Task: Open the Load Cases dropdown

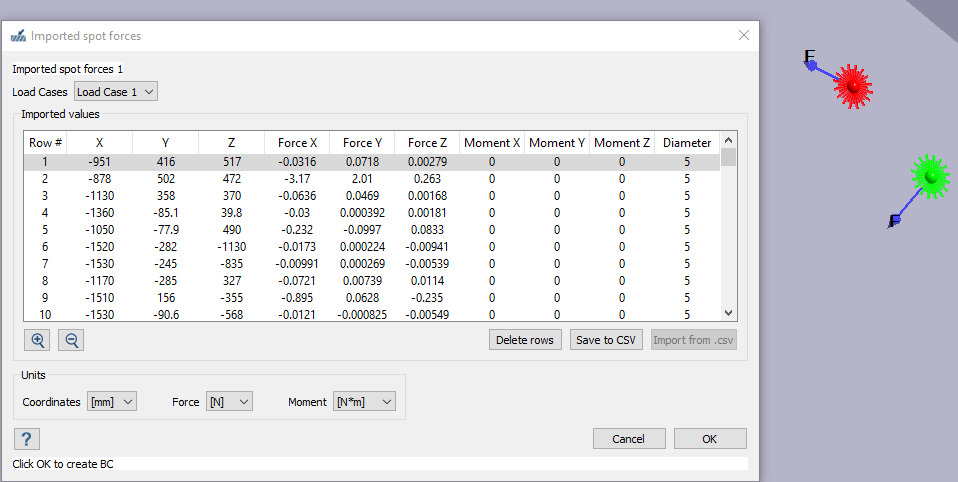Action: (x=116, y=92)
